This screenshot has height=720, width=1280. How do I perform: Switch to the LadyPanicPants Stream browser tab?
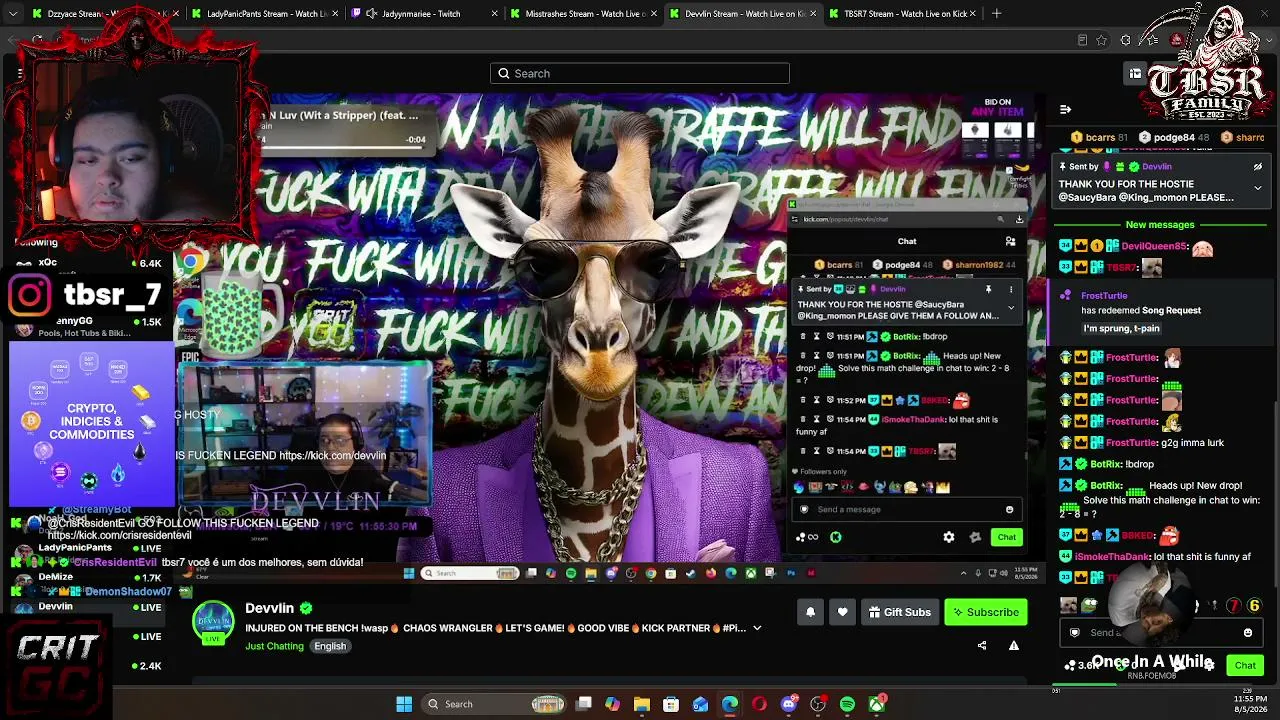tap(264, 14)
